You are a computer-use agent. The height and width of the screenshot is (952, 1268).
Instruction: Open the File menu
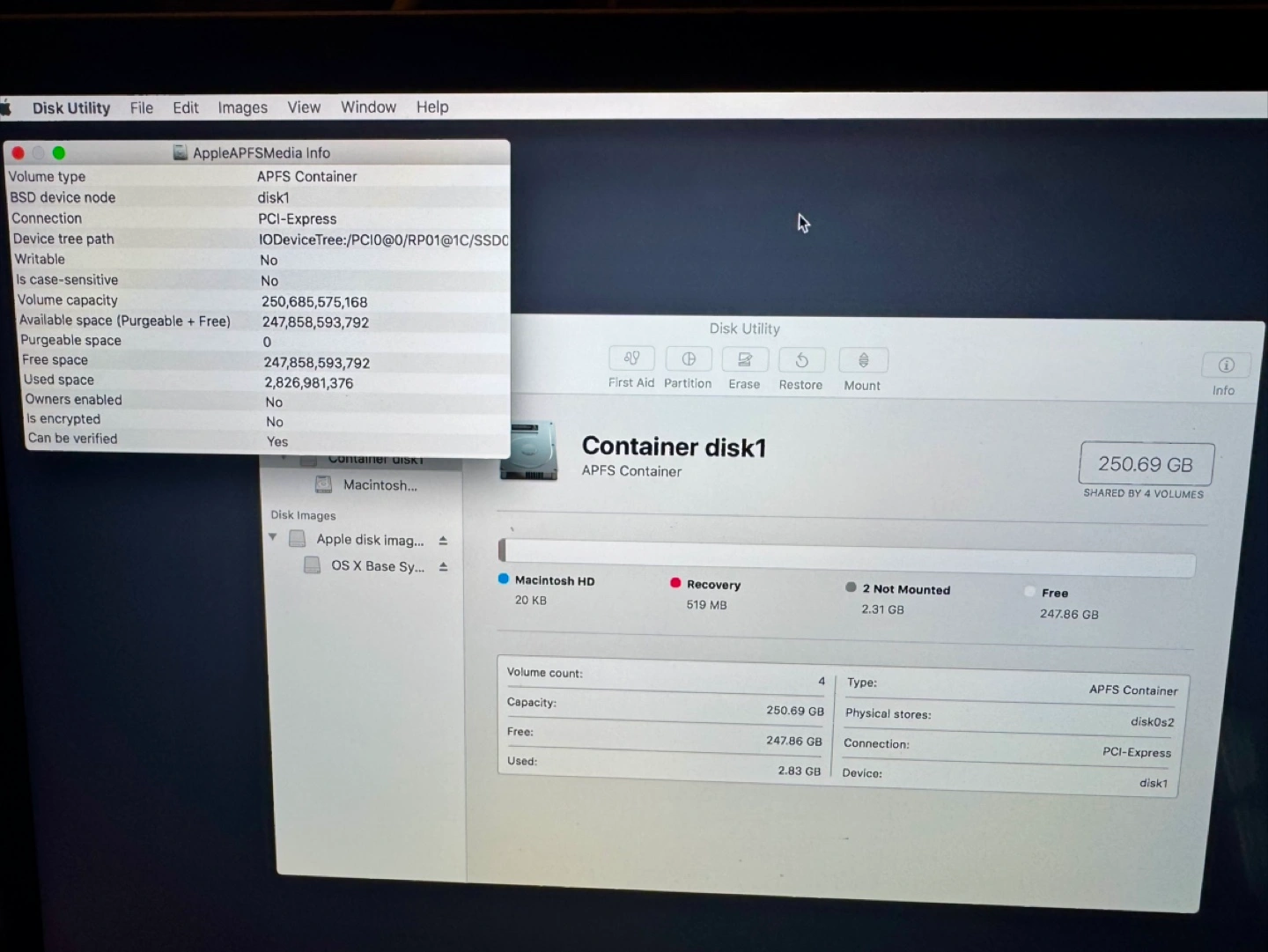[142, 107]
